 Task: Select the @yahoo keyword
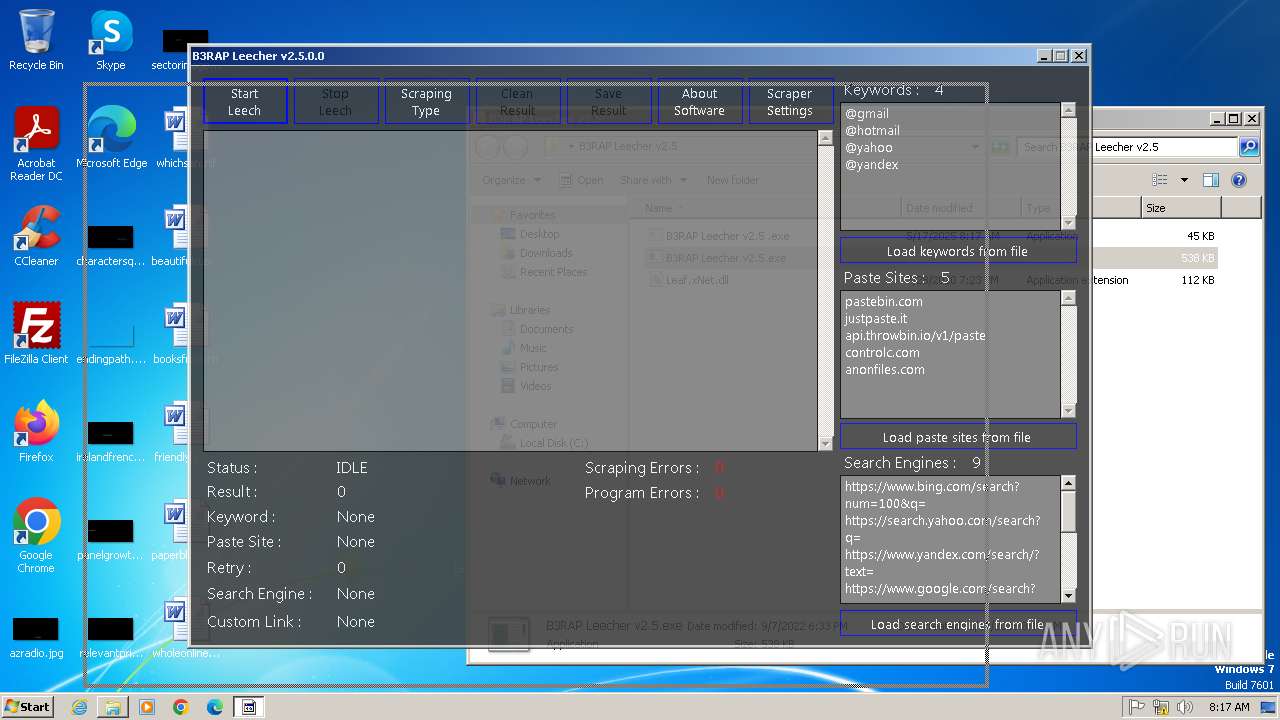pos(869,147)
